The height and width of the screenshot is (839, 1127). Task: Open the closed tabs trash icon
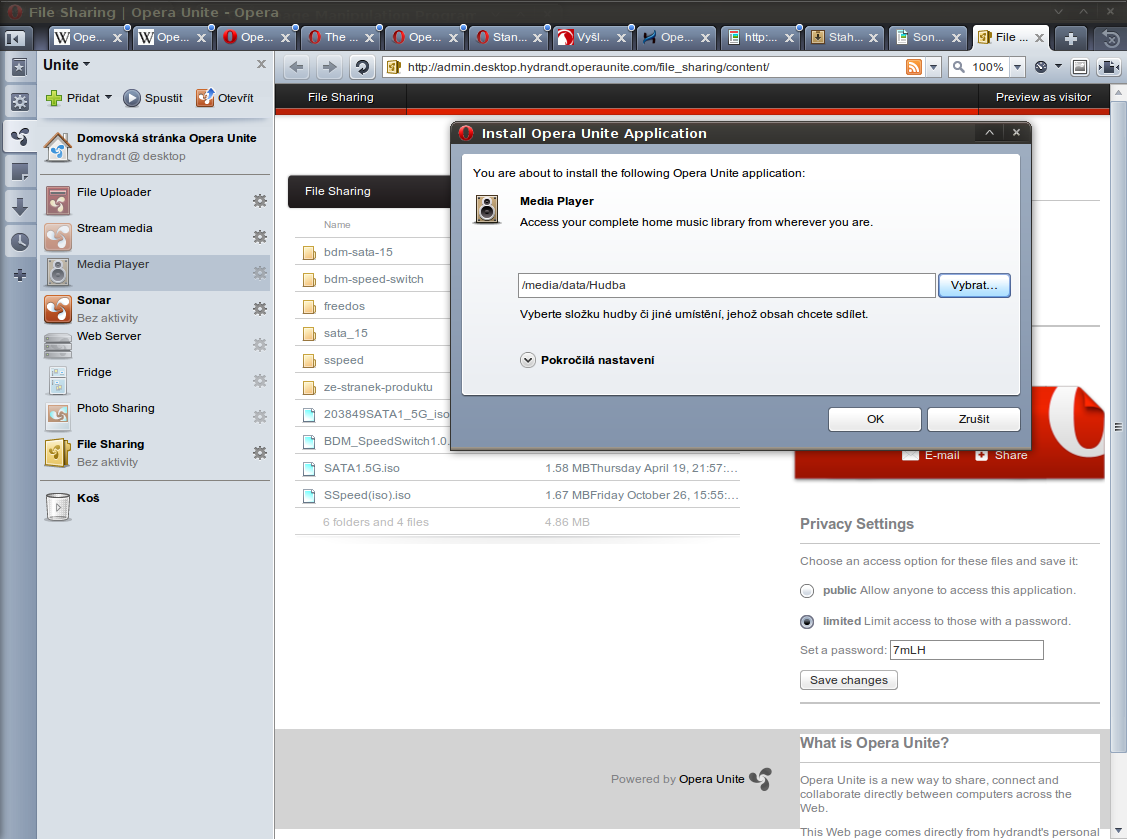(1110, 38)
